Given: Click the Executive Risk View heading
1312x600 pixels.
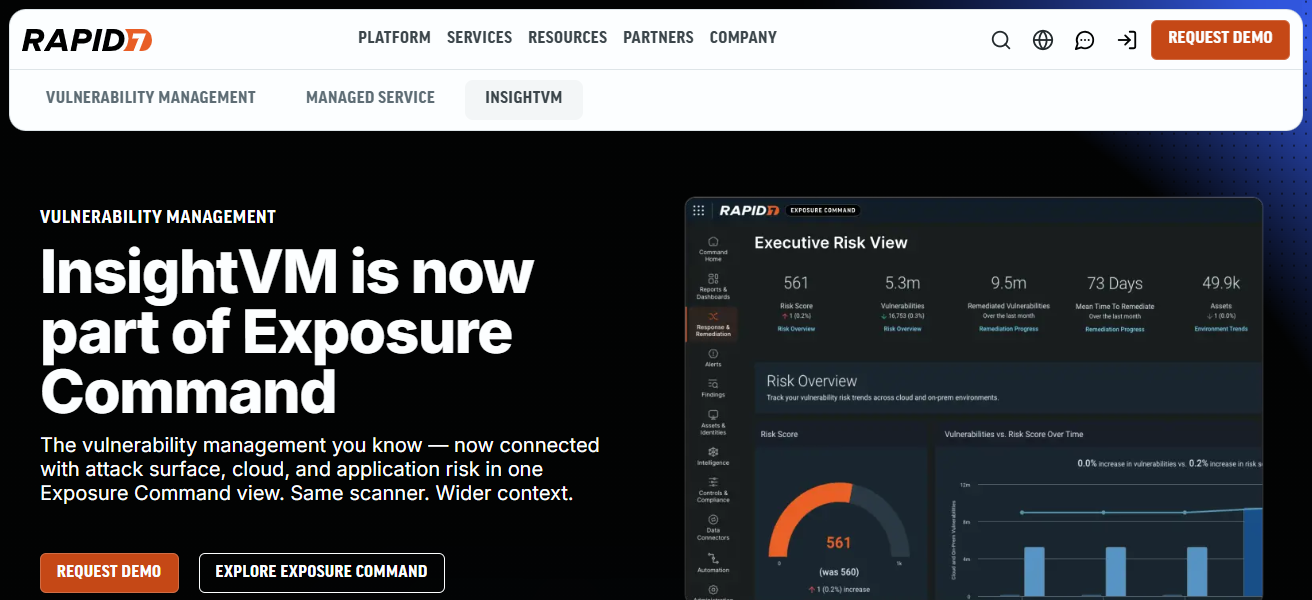Looking at the screenshot, I should click(x=831, y=242).
